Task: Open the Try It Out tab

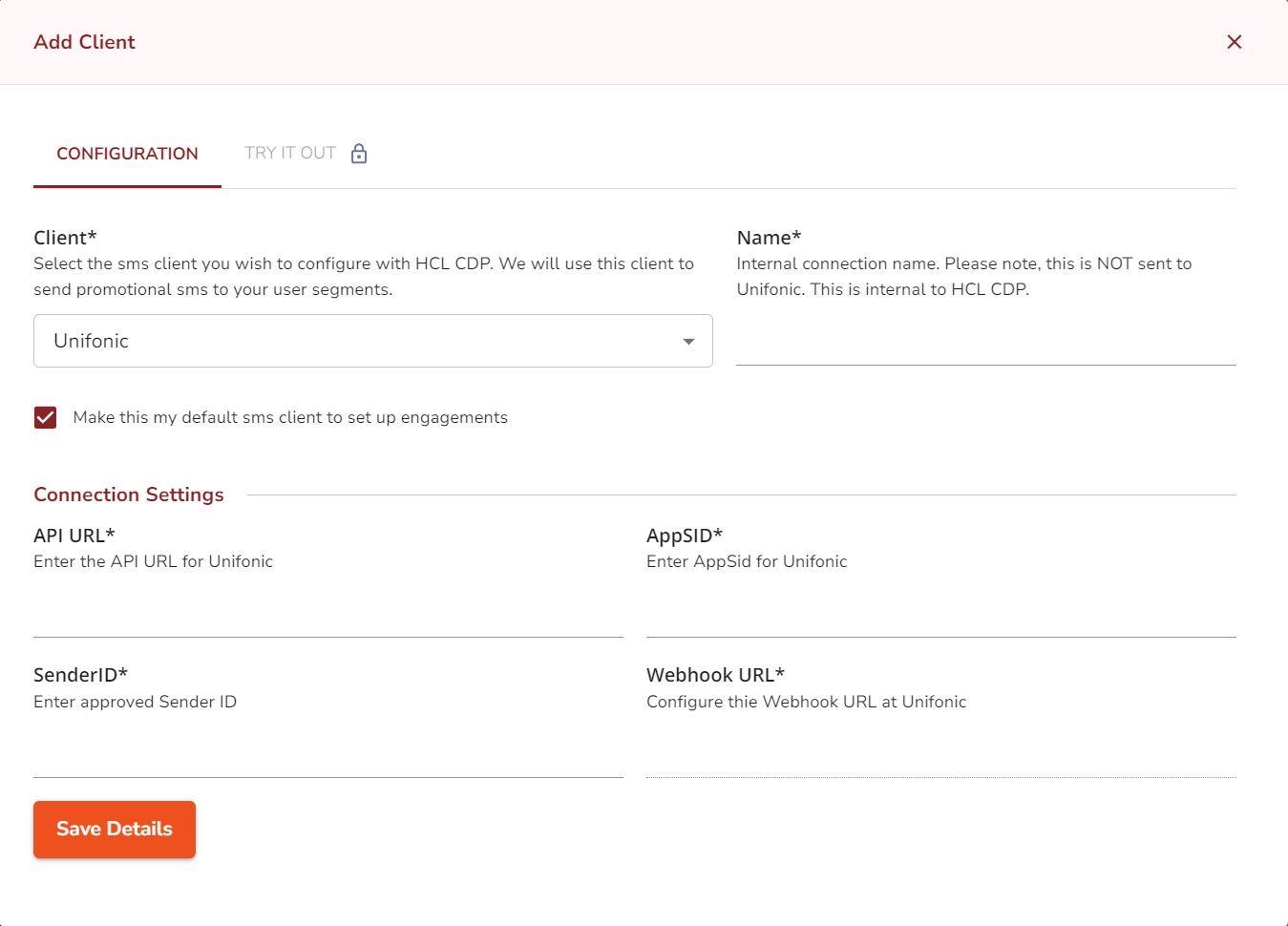Action: point(290,154)
